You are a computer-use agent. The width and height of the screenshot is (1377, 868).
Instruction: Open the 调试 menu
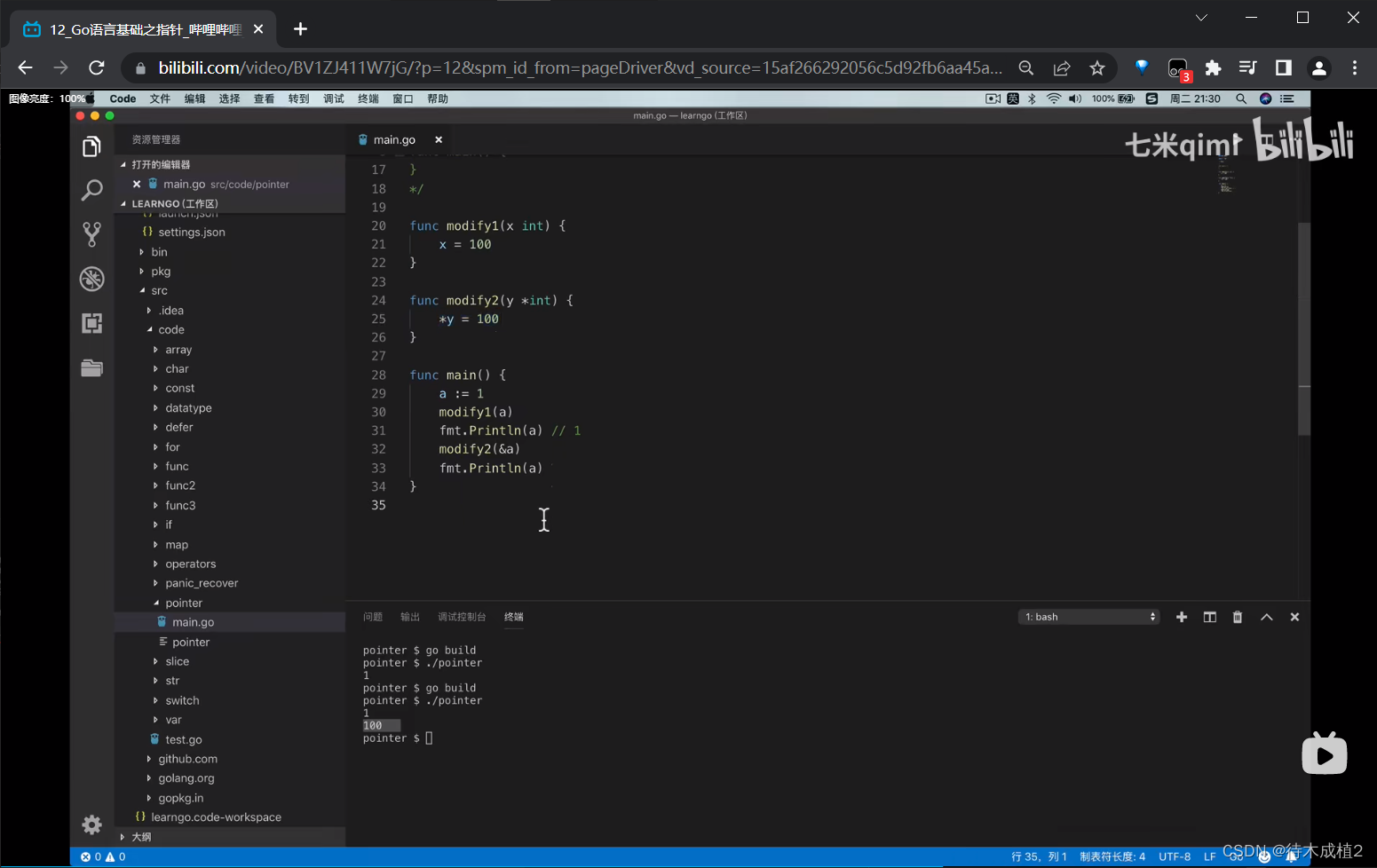click(x=333, y=99)
